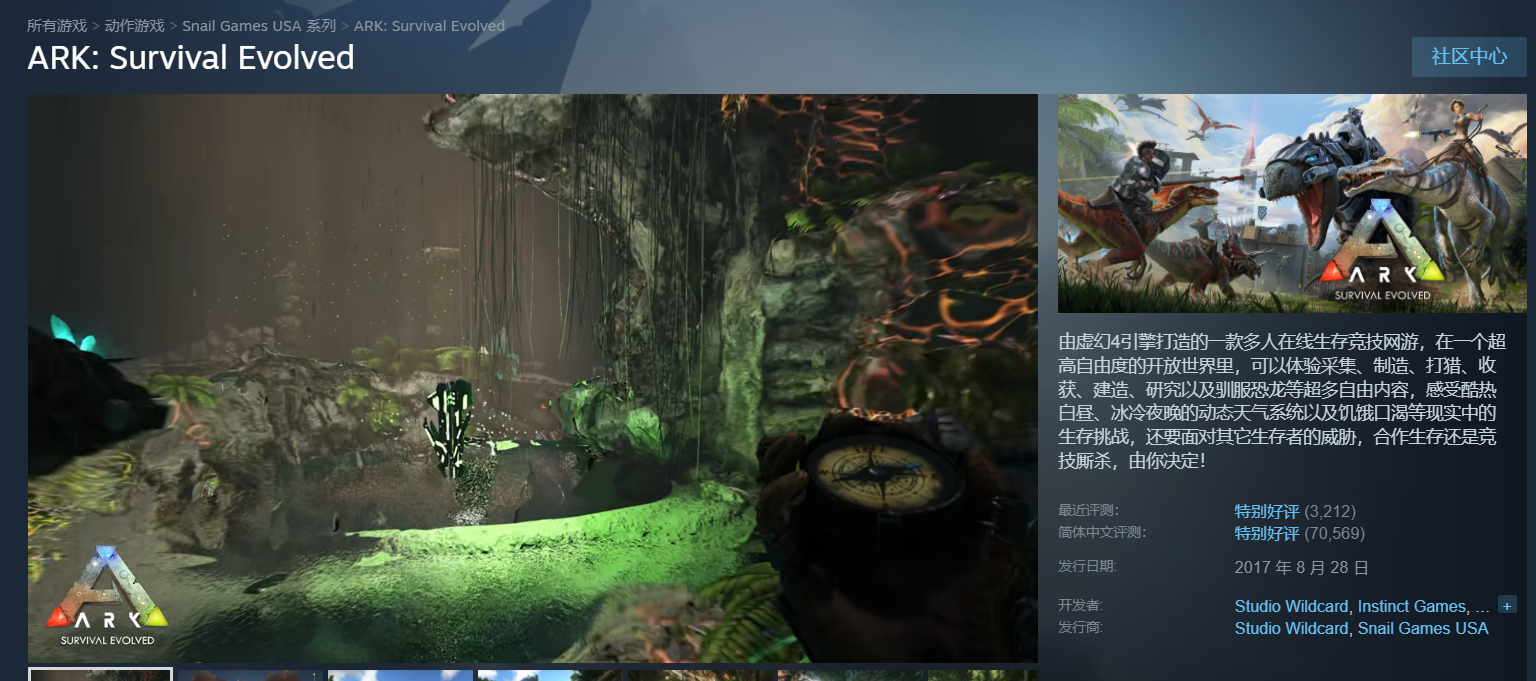
Task: Select the third media thumbnail with blue sky
Action: coord(400,676)
